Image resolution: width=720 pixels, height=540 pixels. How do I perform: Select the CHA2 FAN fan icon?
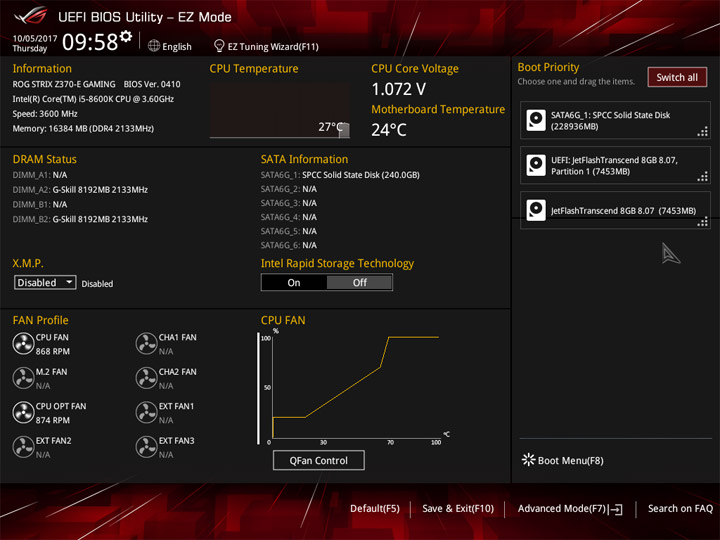146,378
